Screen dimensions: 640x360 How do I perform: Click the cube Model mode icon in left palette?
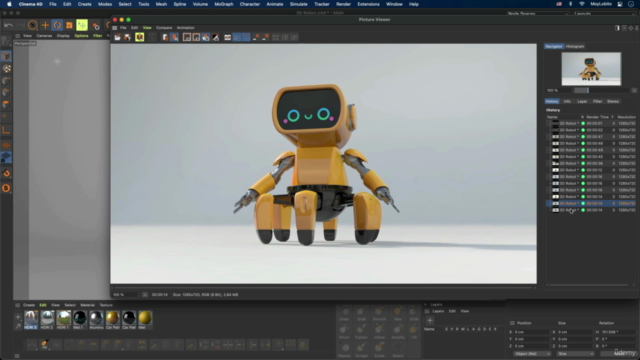point(6,56)
